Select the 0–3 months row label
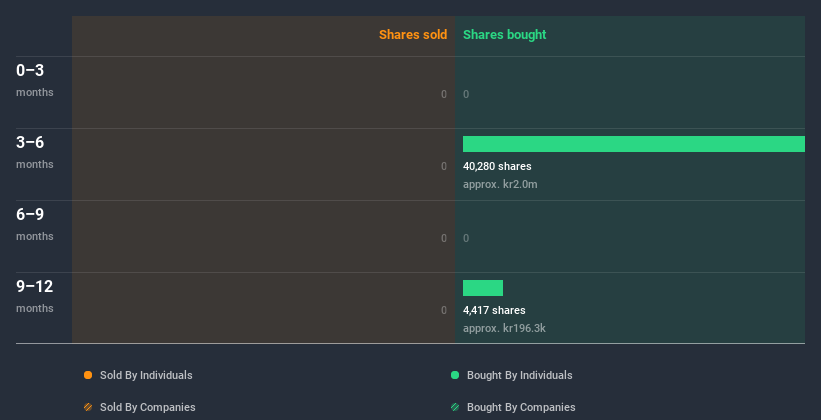Image resolution: width=821 pixels, height=420 pixels. click(35, 80)
